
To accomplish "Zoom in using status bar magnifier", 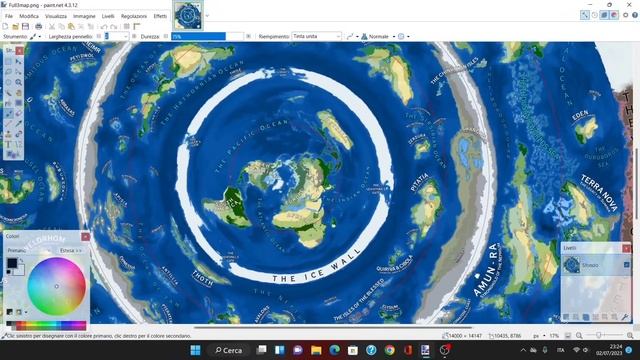I will [630, 336].
